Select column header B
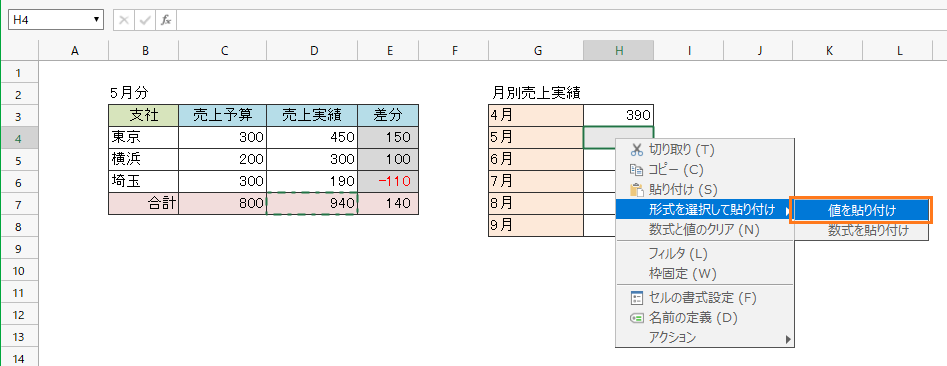This screenshot has height=366, width=947. click(x=145, y=51)
